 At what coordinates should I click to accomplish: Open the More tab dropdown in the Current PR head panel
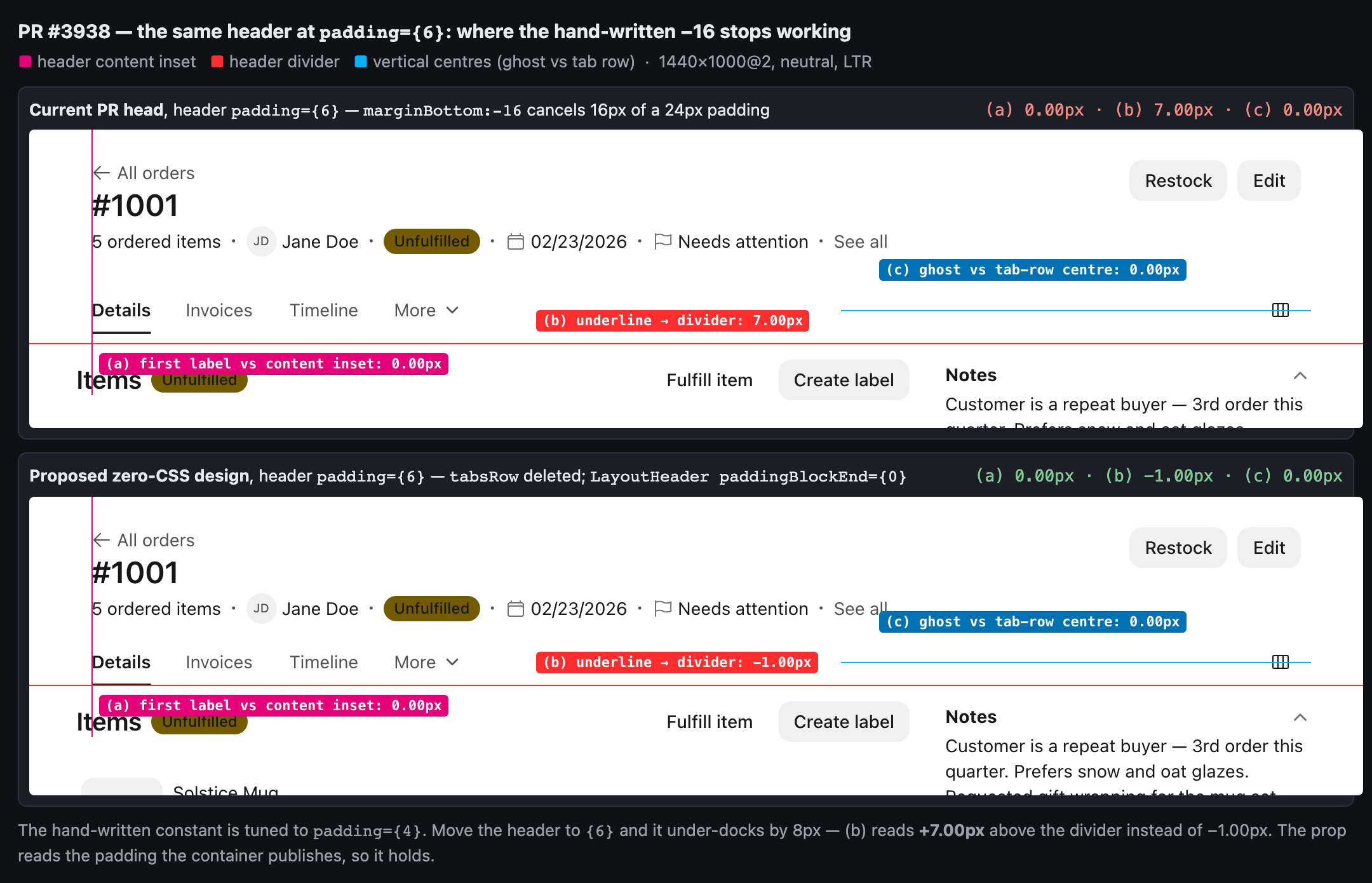(426, 311)
